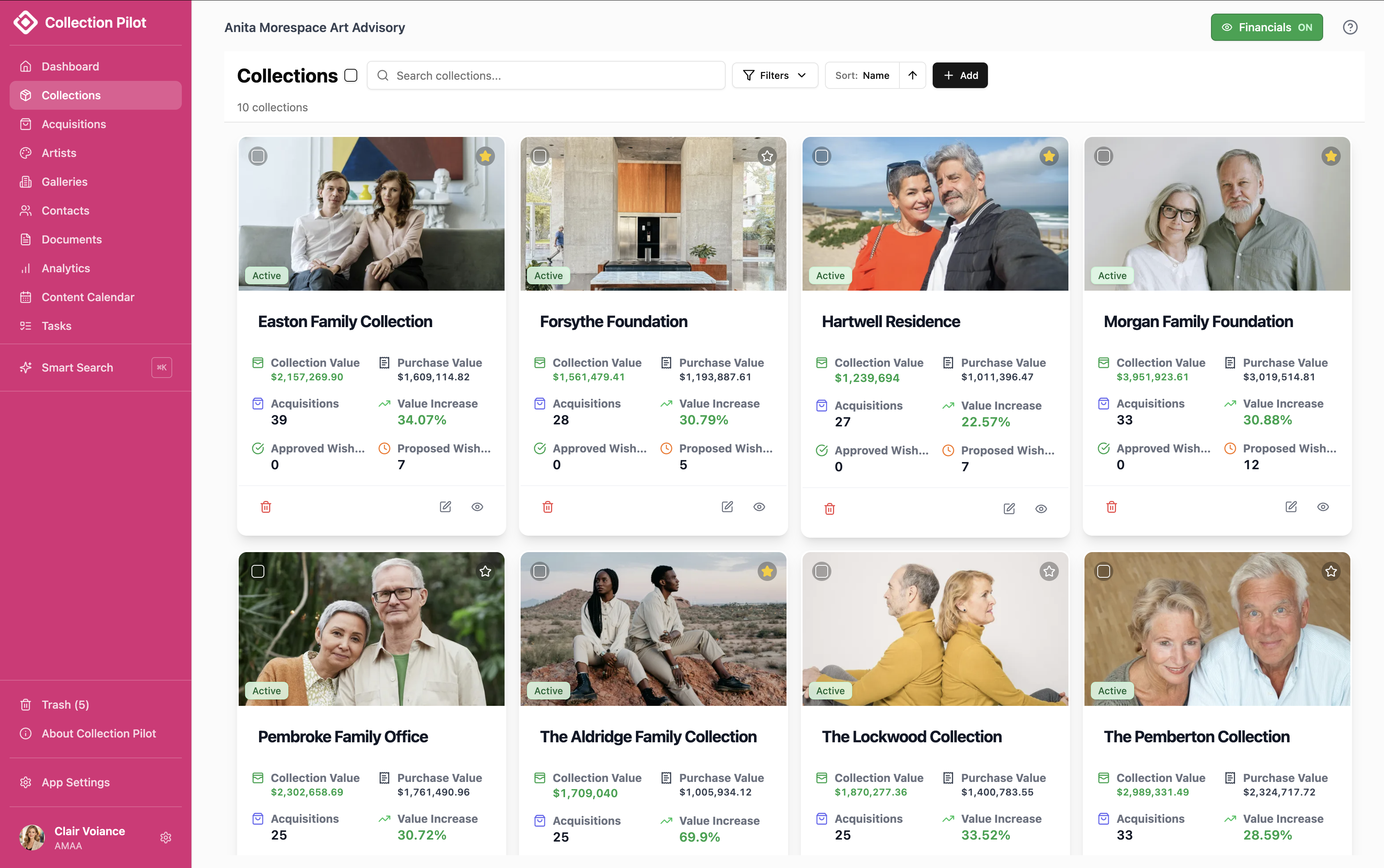Navigate to Artists section
Screen dimensions: 1384x868
95,153
